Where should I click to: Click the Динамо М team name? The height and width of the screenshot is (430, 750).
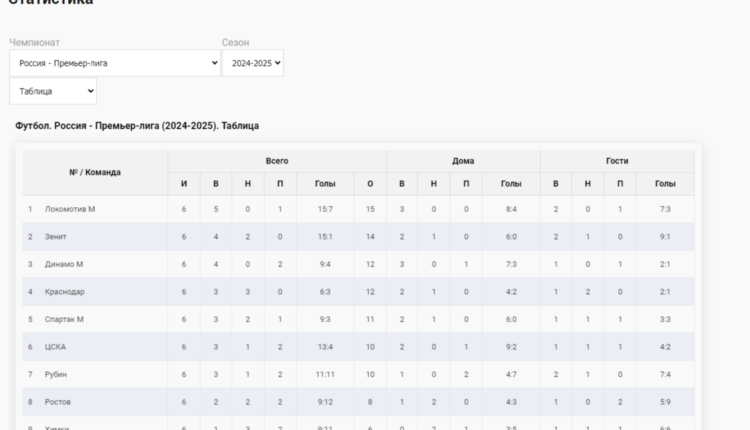(x=64, y=264)
